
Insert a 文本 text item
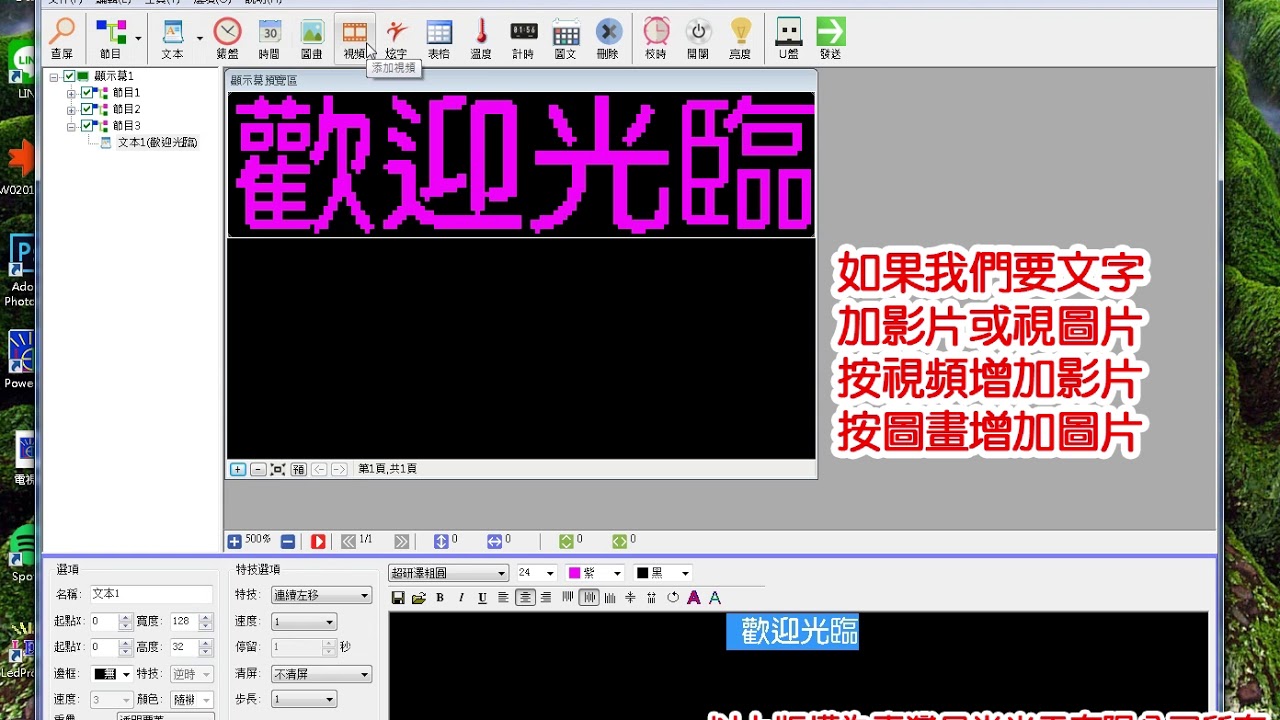[x=173, y=39]
